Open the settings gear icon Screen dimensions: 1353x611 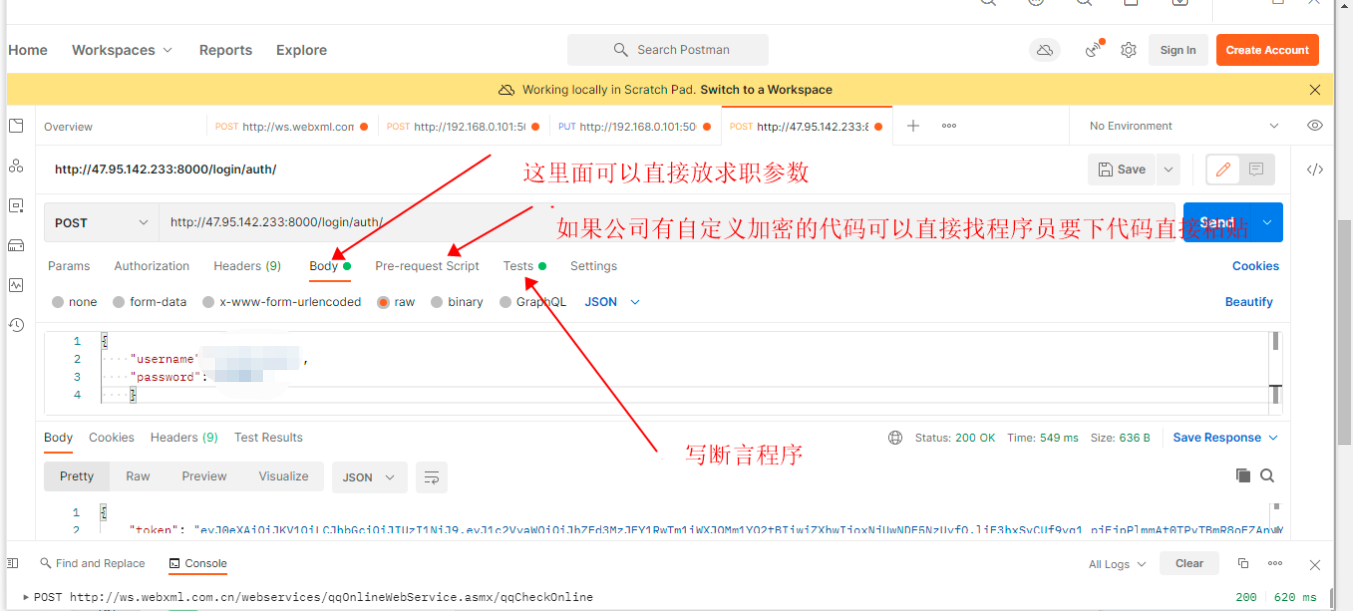[1128, 50]
